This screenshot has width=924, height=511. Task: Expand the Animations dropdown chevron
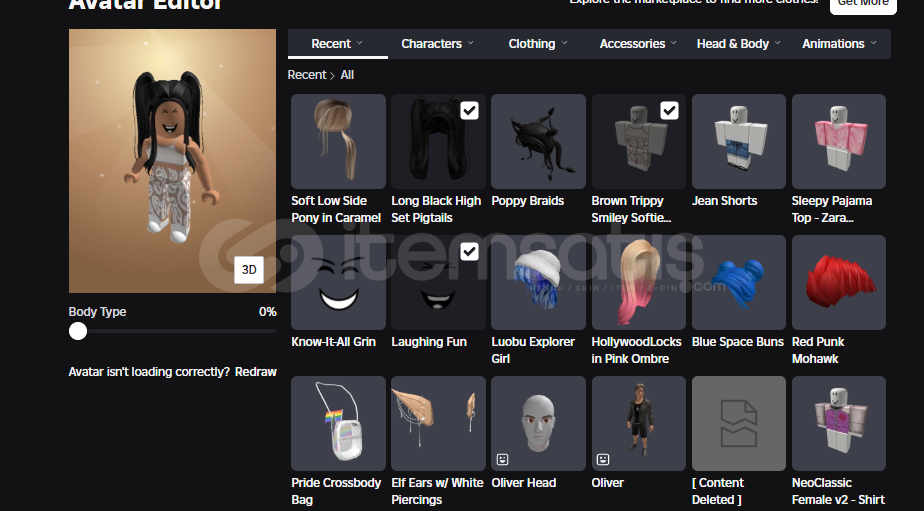(x=873, y=43)
